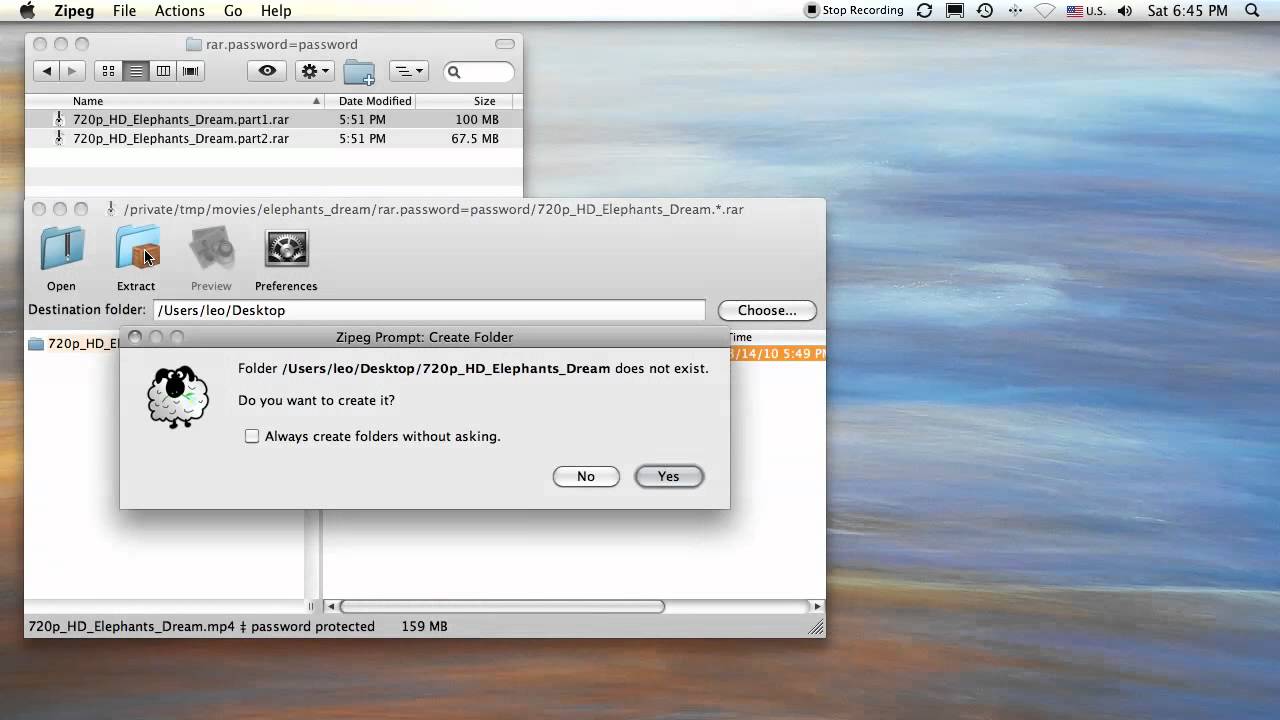
Task: Click the volume icon in menu bar
Action: click(1125, 11)
